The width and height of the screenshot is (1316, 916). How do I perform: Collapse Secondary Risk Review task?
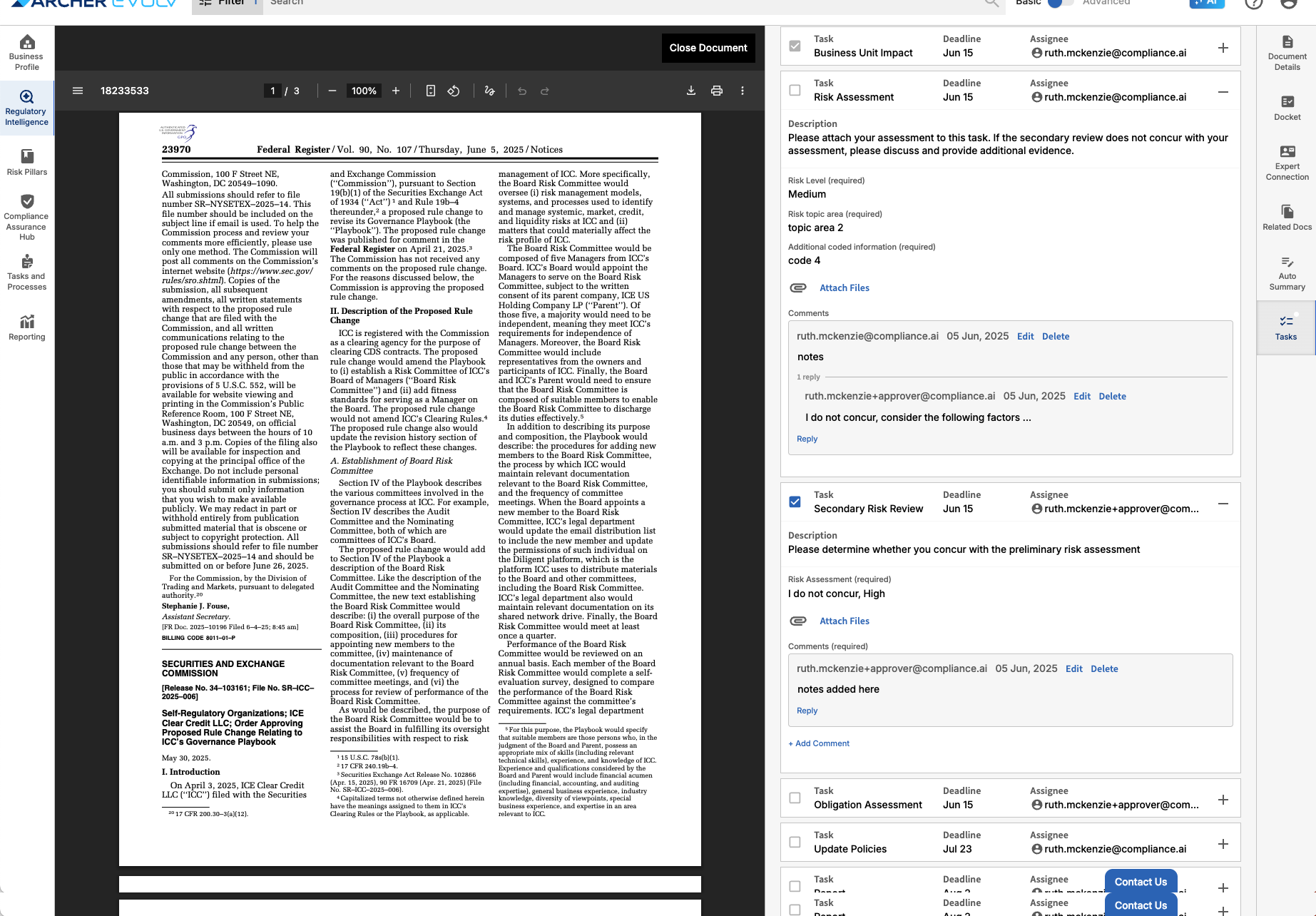(x=1223, y=504)
